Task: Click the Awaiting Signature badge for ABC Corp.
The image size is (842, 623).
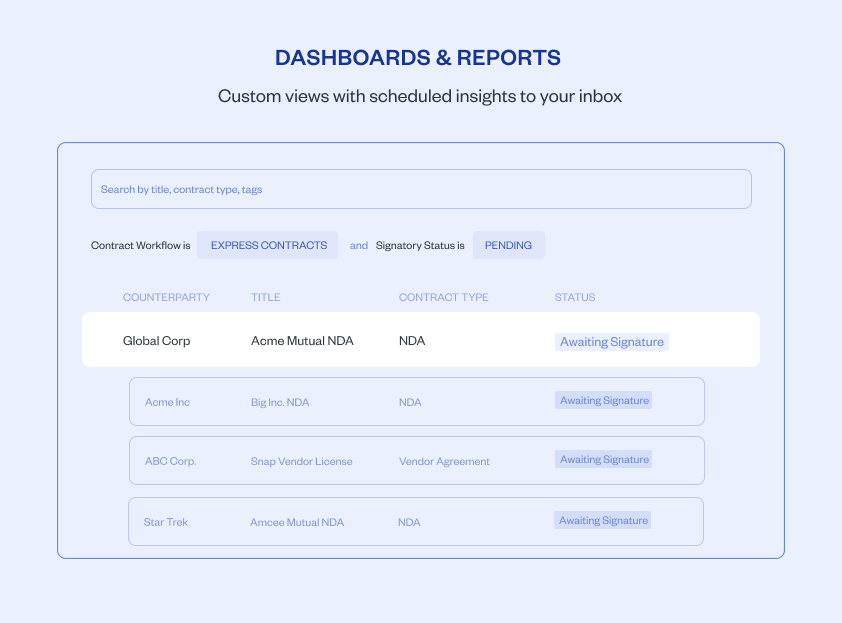Action: point(603,458)
